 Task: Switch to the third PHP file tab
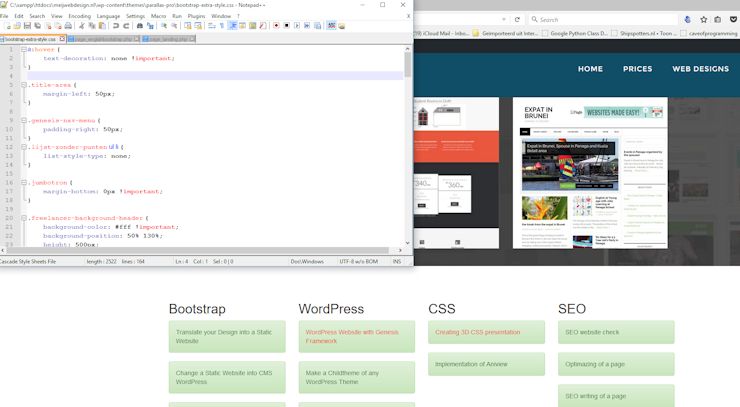168,39
